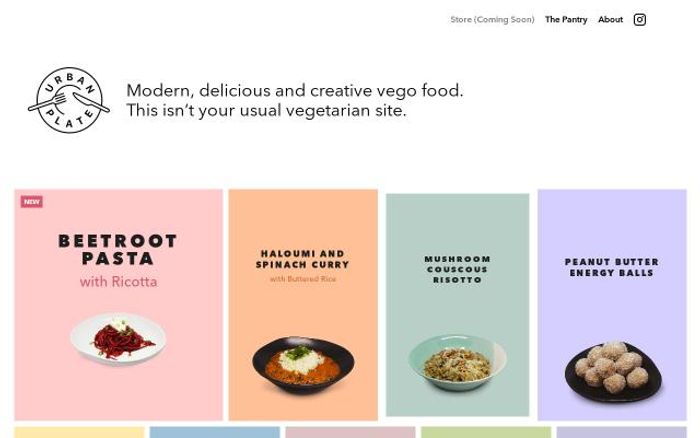Open The Pantry menu item

(x=566, y=20)
